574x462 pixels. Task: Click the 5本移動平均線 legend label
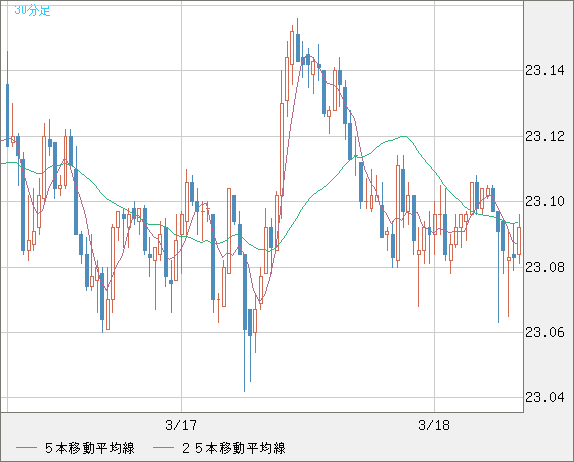tap(90, 448)
